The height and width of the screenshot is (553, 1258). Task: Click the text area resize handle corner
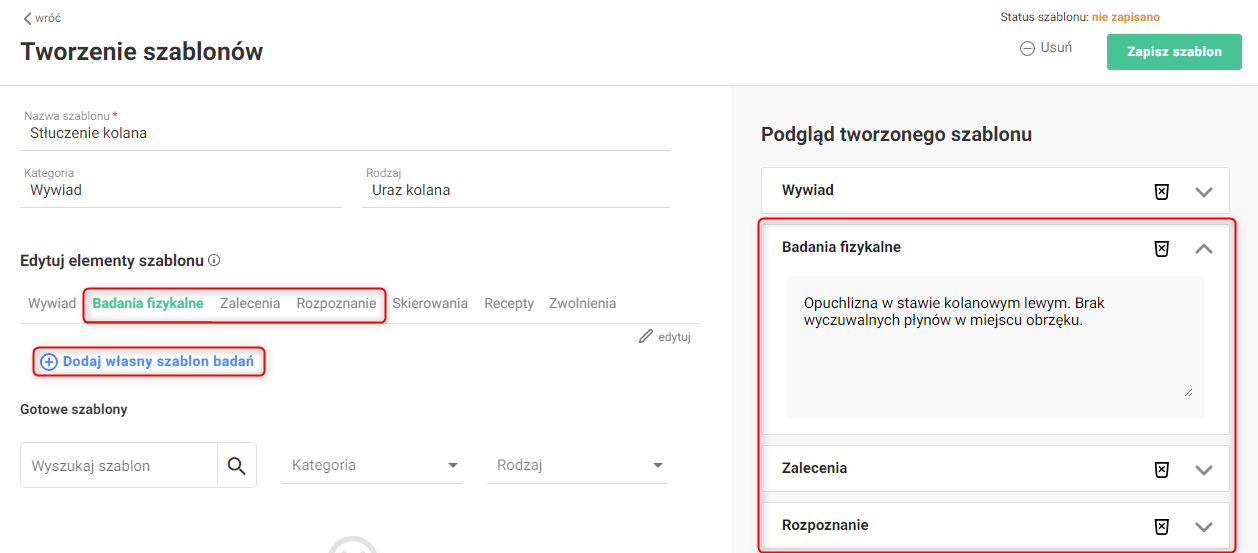click(x=1188, y=392)
